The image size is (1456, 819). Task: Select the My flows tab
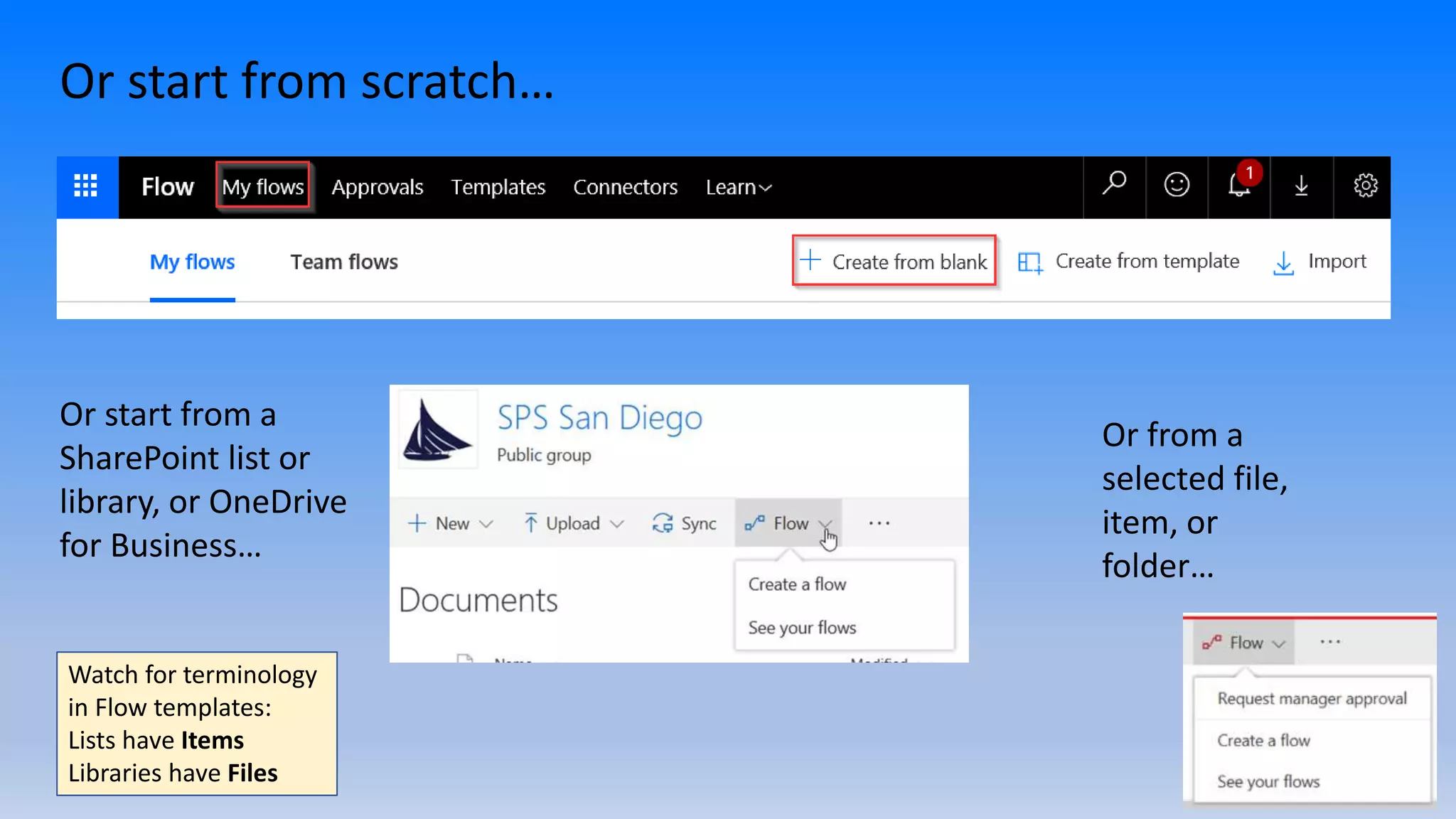192,262
